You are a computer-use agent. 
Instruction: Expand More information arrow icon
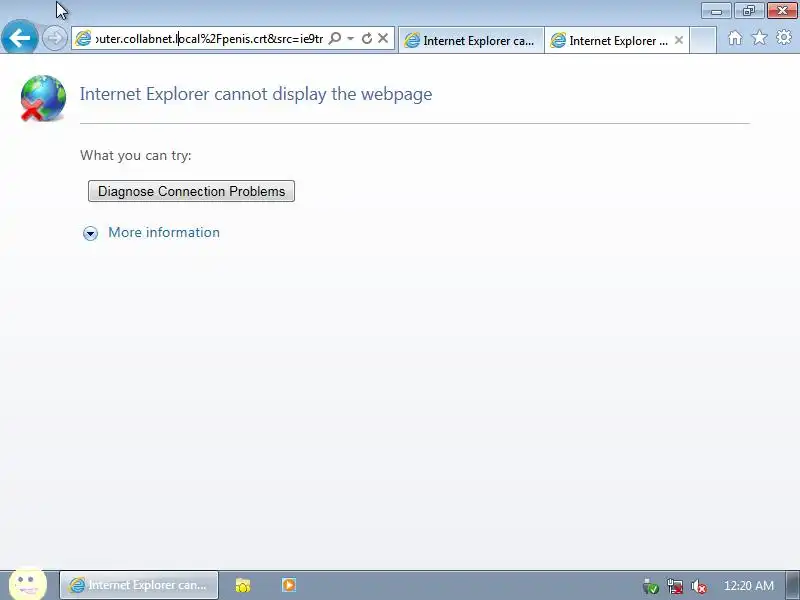(90, 233)
